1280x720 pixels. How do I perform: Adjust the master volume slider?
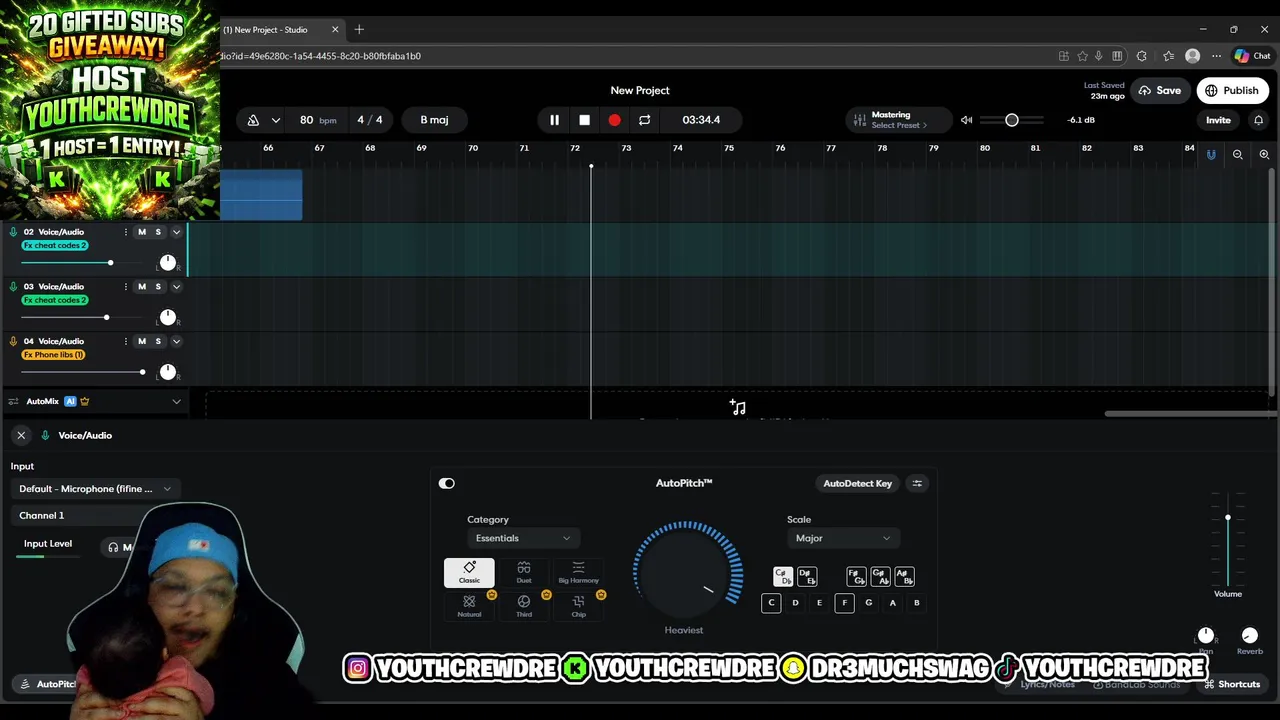click(1012, 120)
